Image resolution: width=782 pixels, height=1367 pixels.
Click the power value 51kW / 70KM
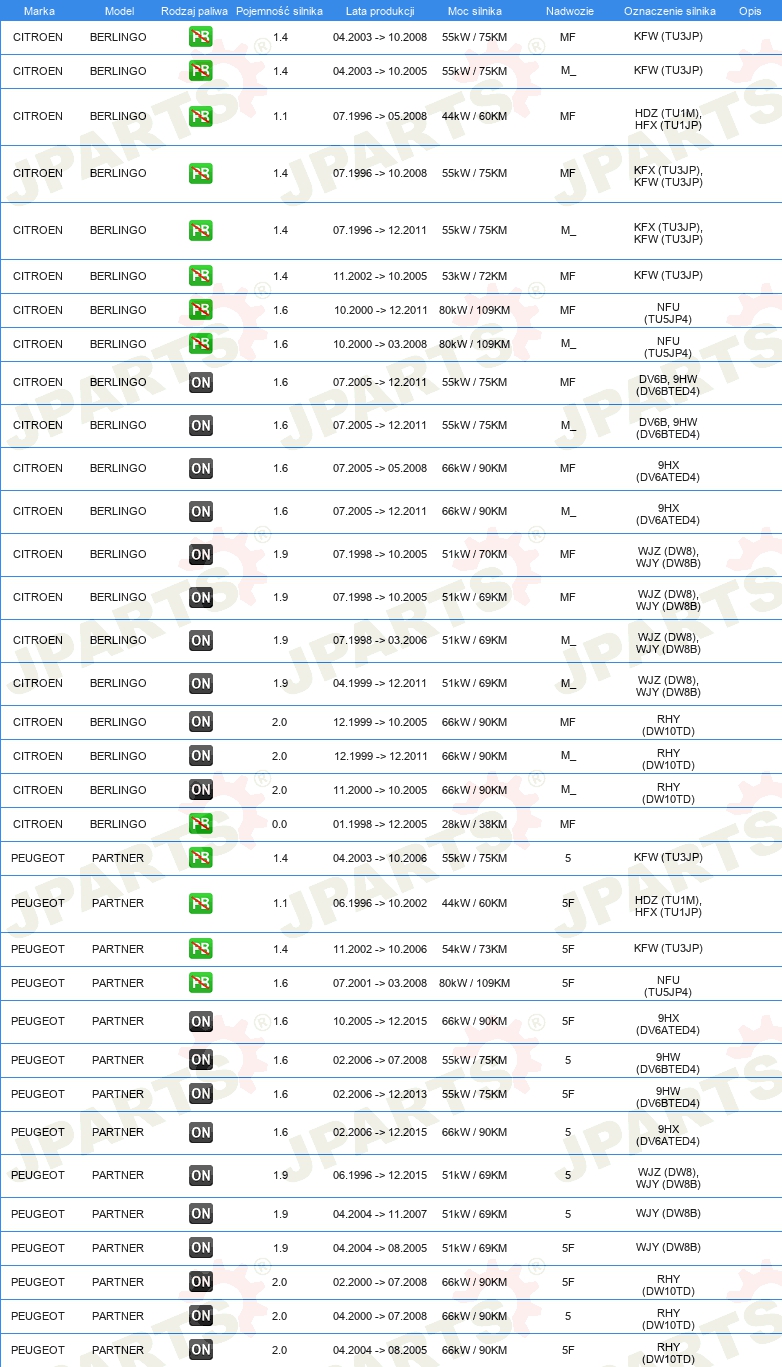(475, 554)
